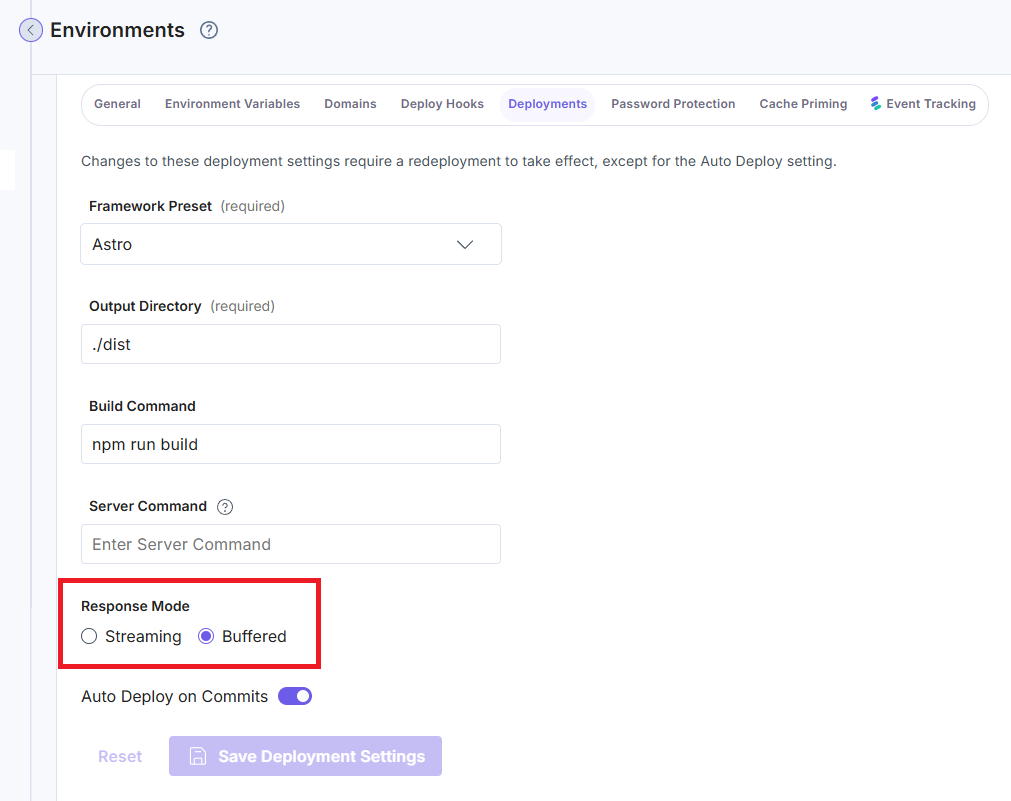Open the Framework Preset dropdown

point(291,244)
